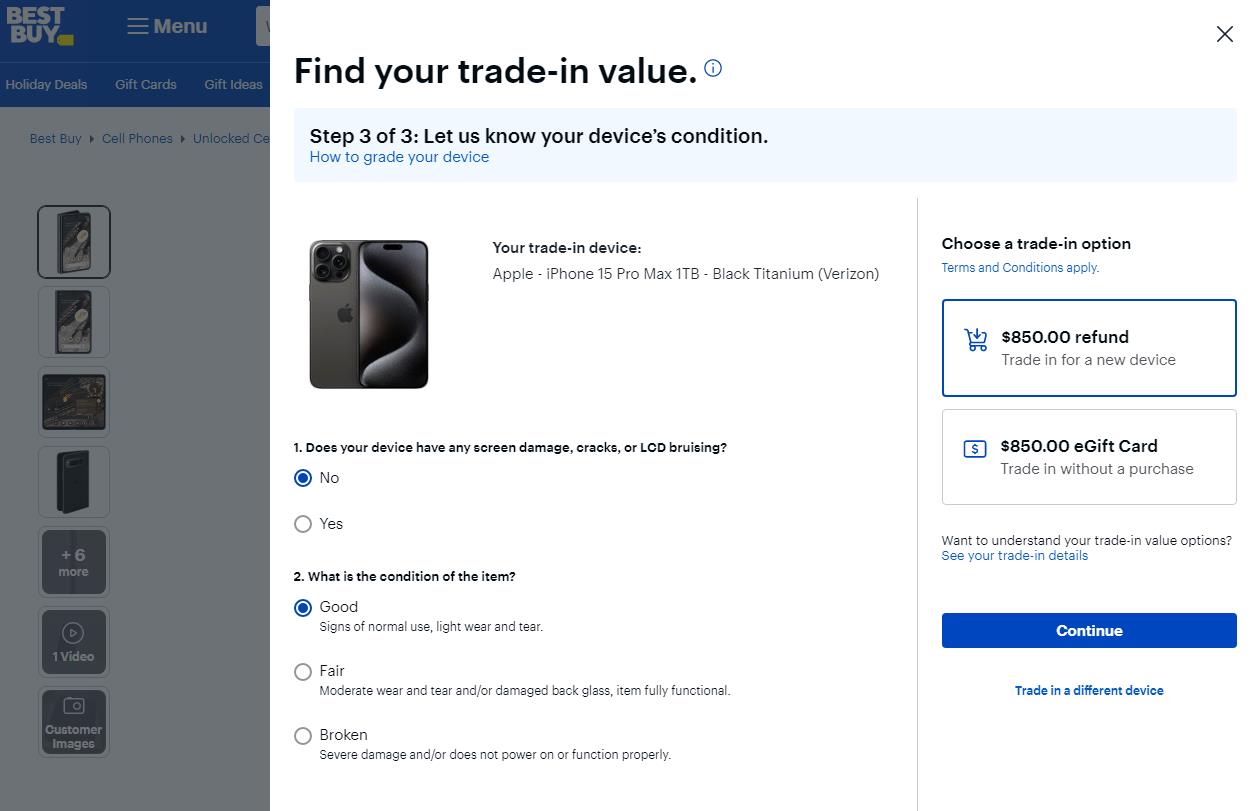Select Good item condition
Viewport: 1254px width, 811px height.
click(303, 608)
